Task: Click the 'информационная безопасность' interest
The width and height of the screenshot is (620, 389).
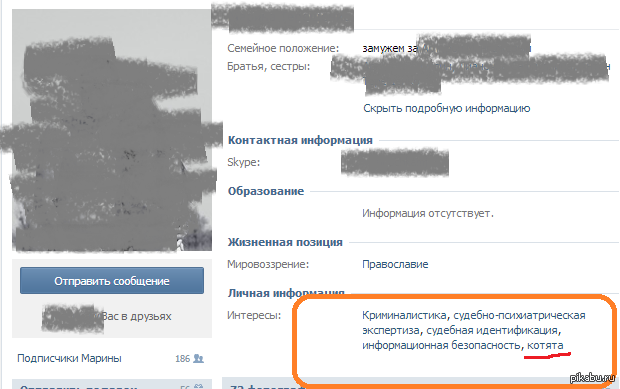Action: [x=441, y=346]
